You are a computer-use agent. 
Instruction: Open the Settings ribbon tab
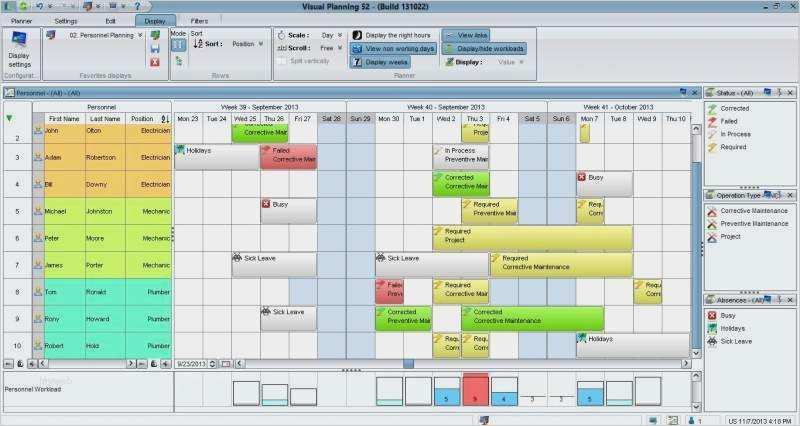tap(66, 21)
